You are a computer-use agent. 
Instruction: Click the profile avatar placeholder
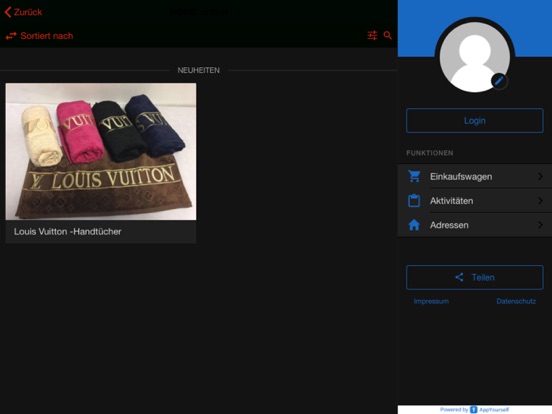pos(475,56)
